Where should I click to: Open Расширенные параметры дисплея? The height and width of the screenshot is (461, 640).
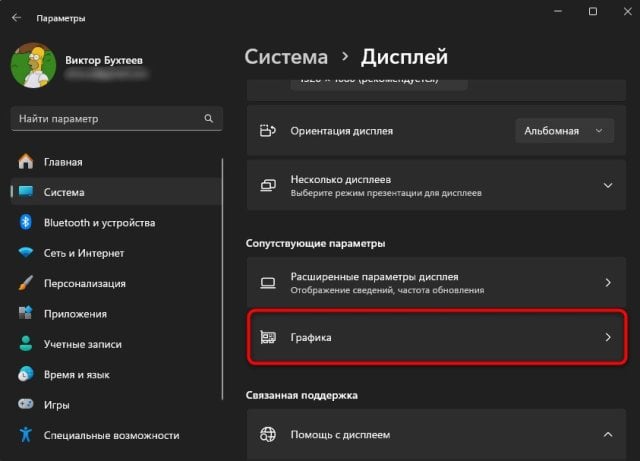[433, 283]
